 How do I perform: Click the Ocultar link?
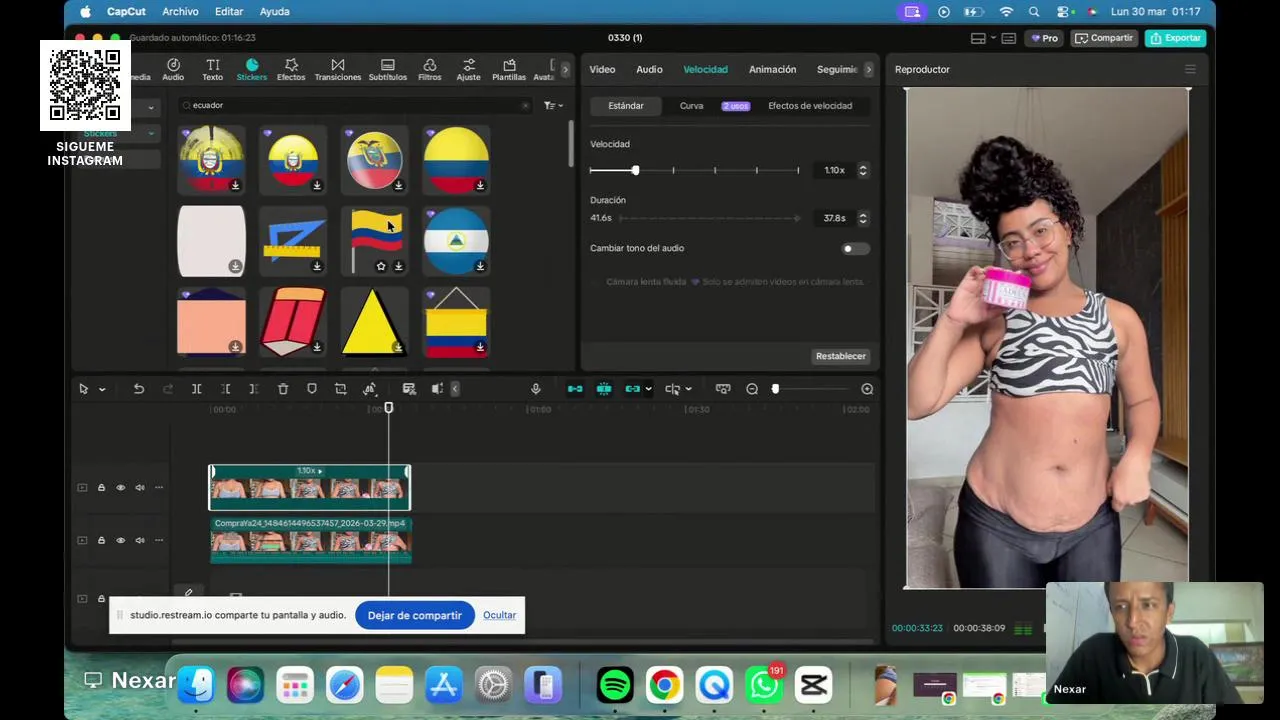click(x=499, y=615)
